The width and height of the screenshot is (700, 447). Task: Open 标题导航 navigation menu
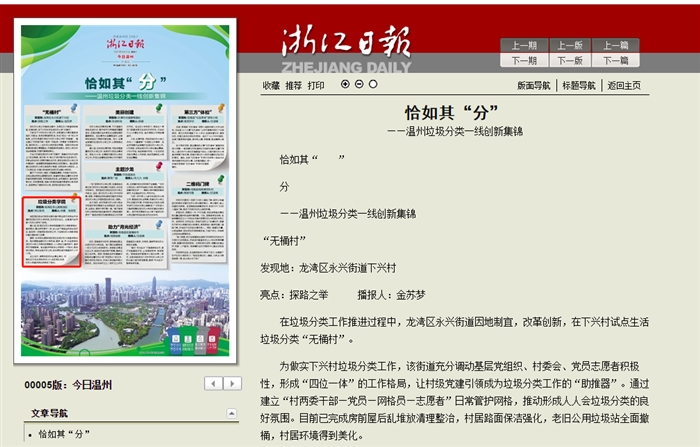click(578, 86)
